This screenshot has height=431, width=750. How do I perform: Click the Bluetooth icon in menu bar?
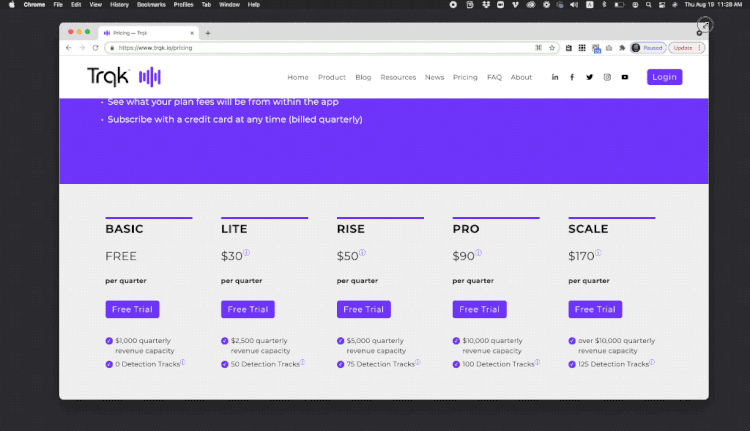tap(604, 5)
